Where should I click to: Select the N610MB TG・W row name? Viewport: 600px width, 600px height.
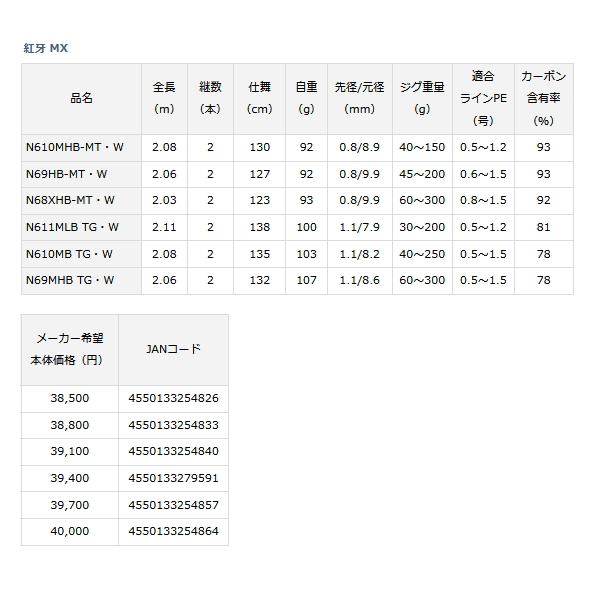tap(82, 254)
